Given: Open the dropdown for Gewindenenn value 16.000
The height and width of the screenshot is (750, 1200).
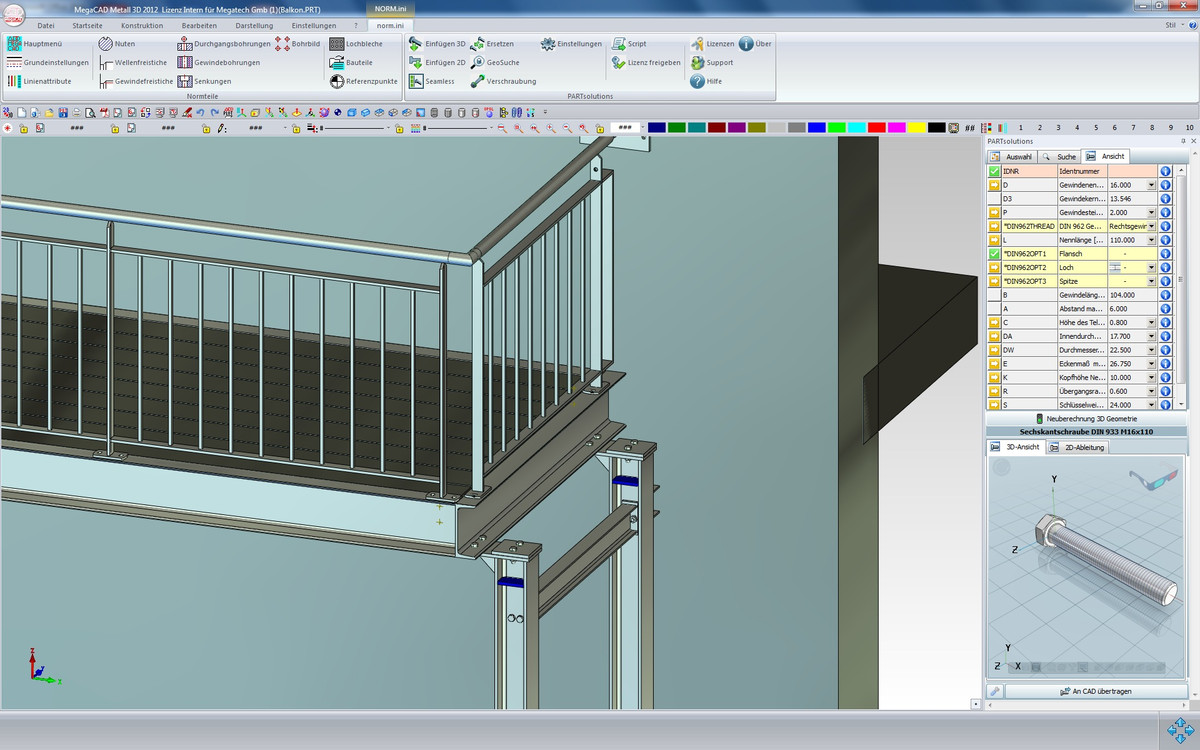Looking at the screenshot, I should (1151, 185).
